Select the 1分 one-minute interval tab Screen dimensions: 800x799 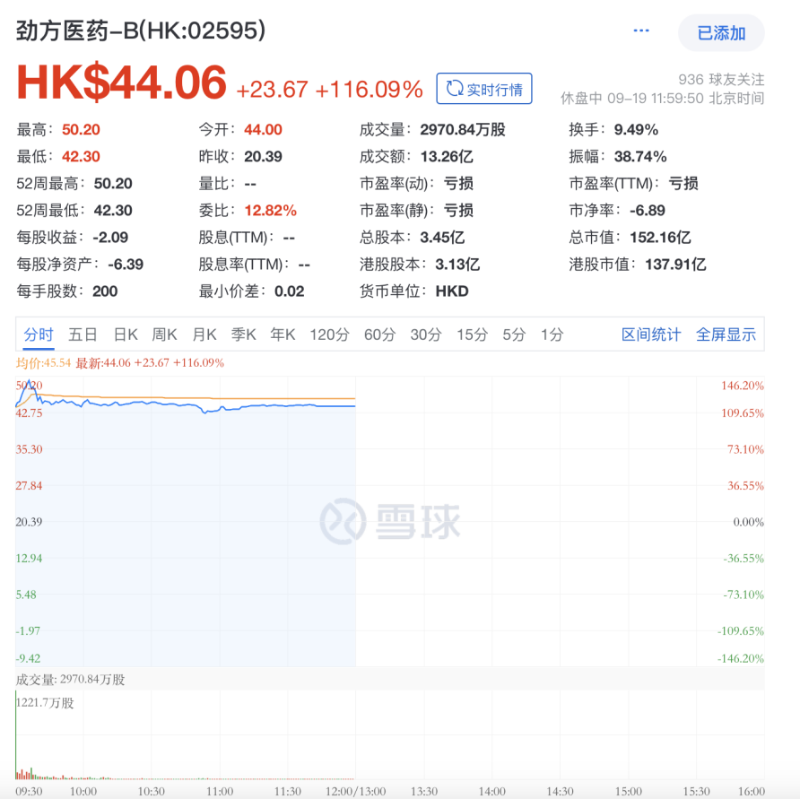pyautogui.click(x=551, y=335)
